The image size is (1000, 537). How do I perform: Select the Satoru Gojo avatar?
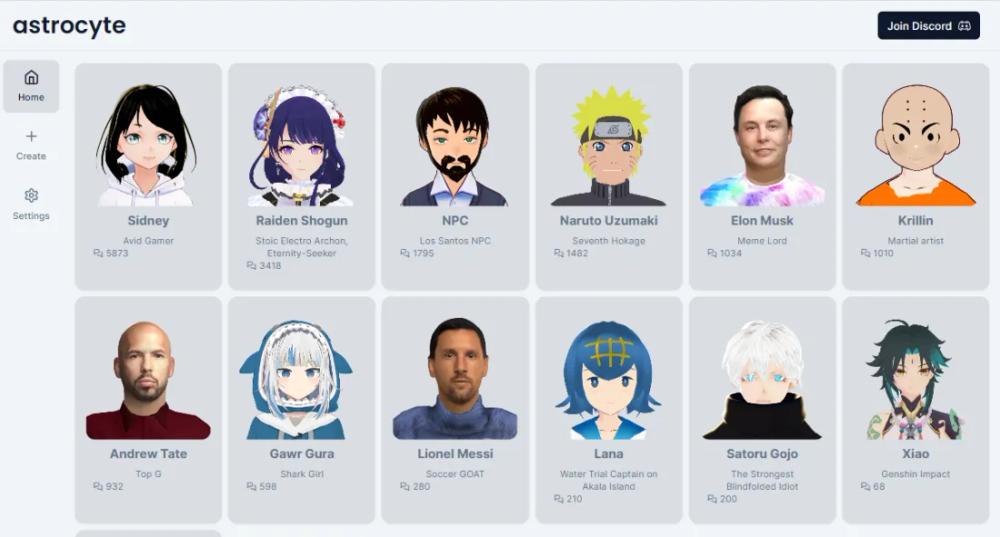pos(762,380)
